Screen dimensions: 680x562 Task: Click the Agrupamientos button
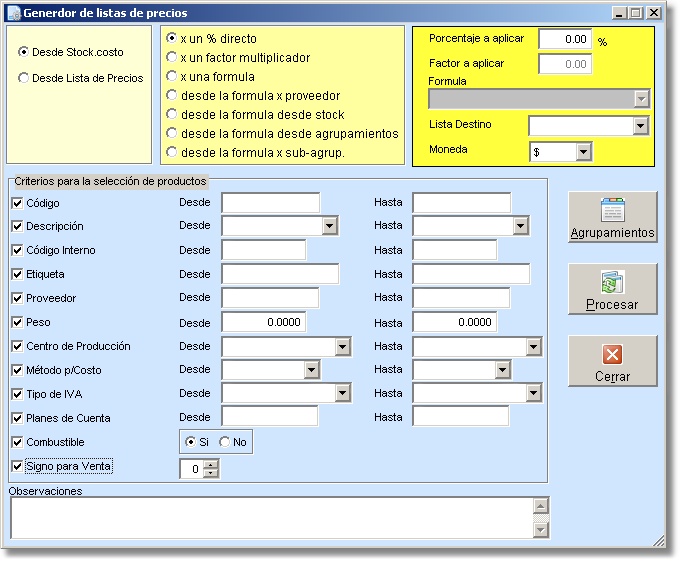click(x=612, y=218)
